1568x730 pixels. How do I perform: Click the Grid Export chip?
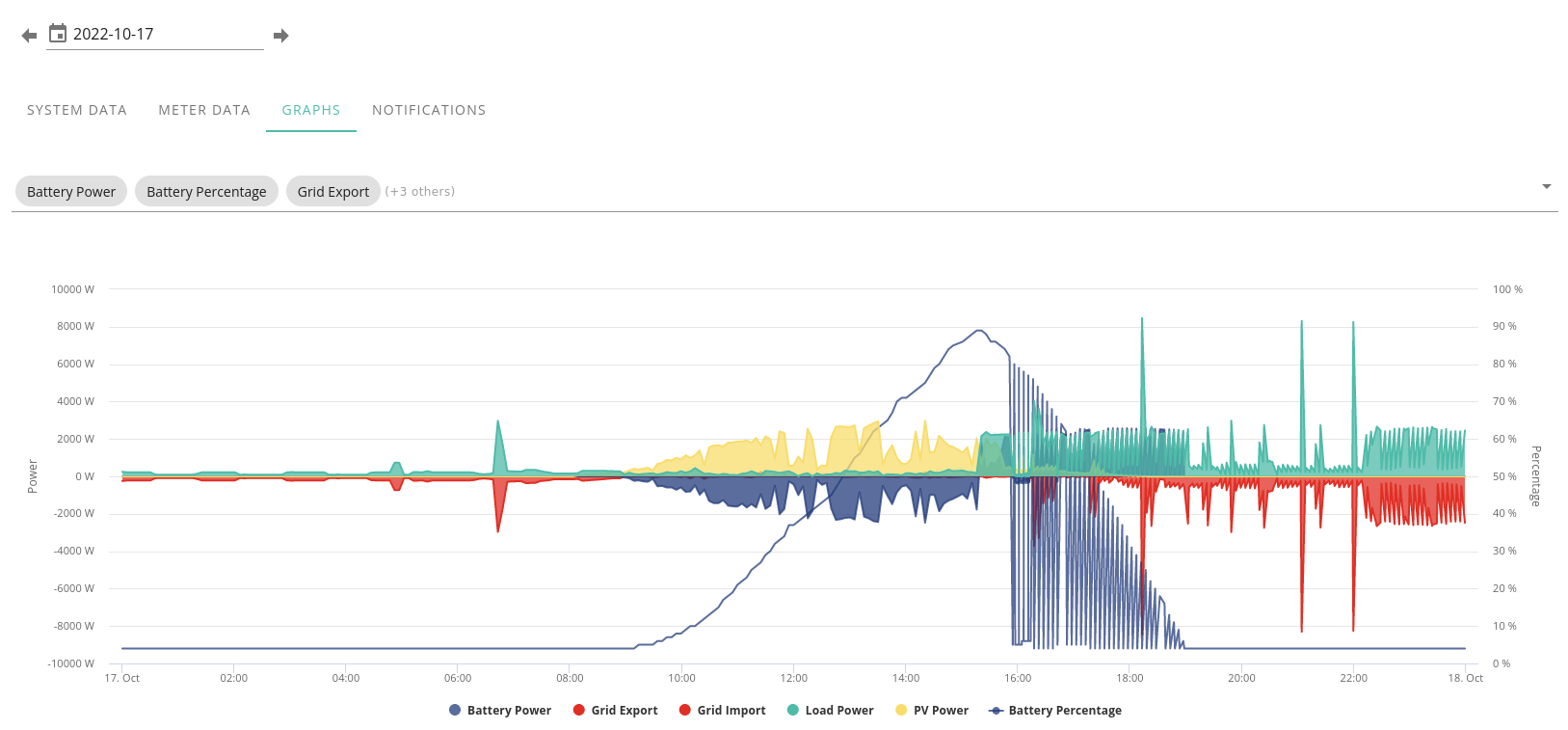click(x=333, y=191)
